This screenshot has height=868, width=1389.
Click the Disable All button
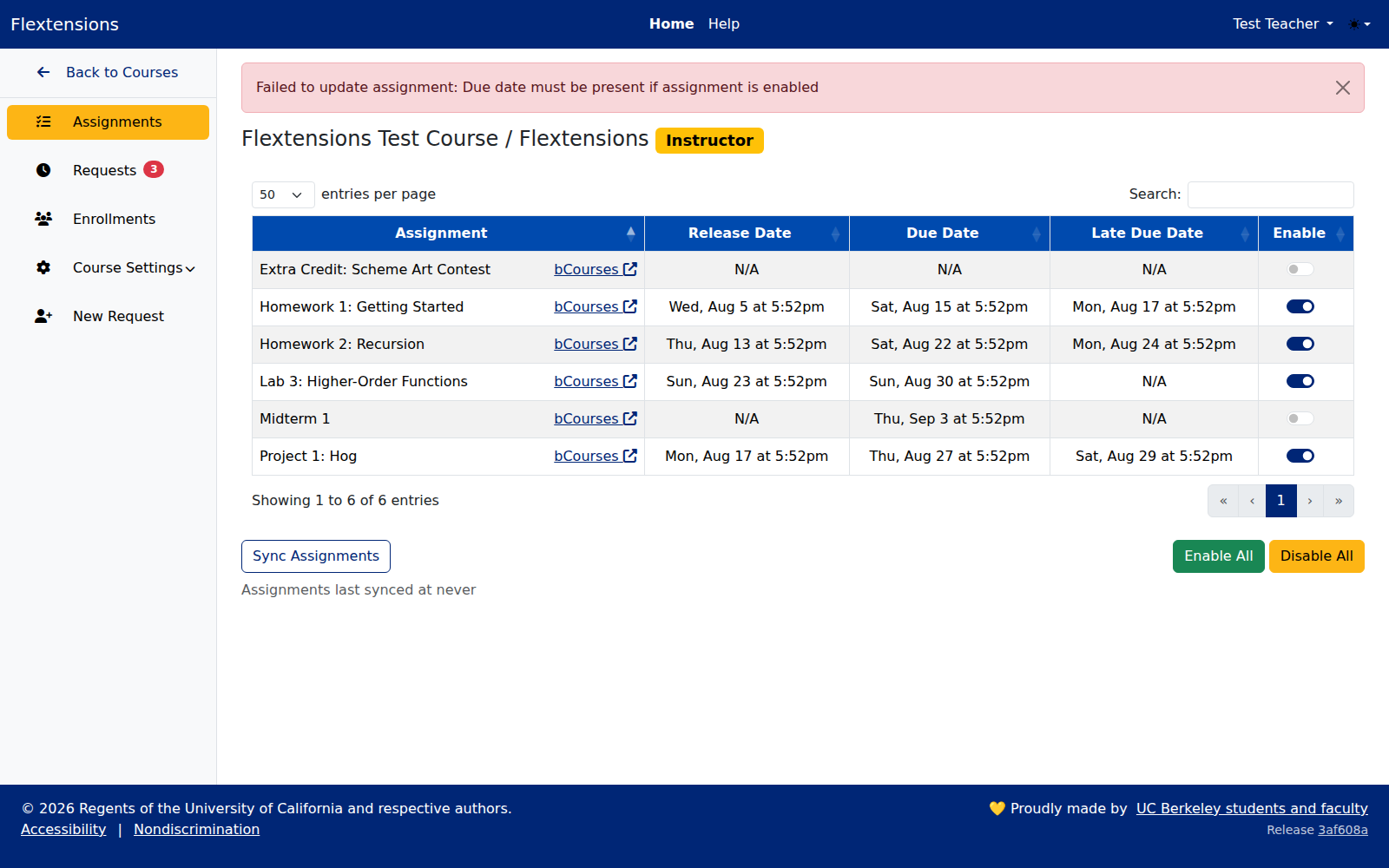[x=1316, y=556]
